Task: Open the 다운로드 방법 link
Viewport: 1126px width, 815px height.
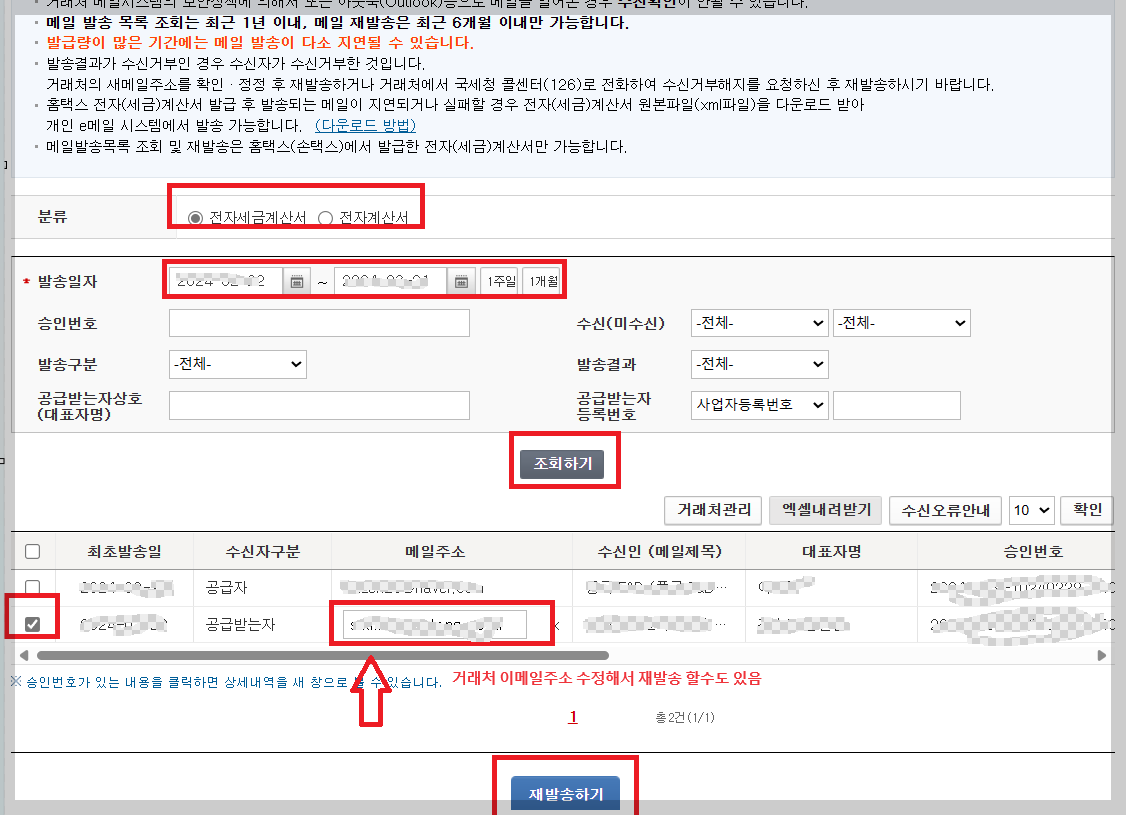Action: 366,126
